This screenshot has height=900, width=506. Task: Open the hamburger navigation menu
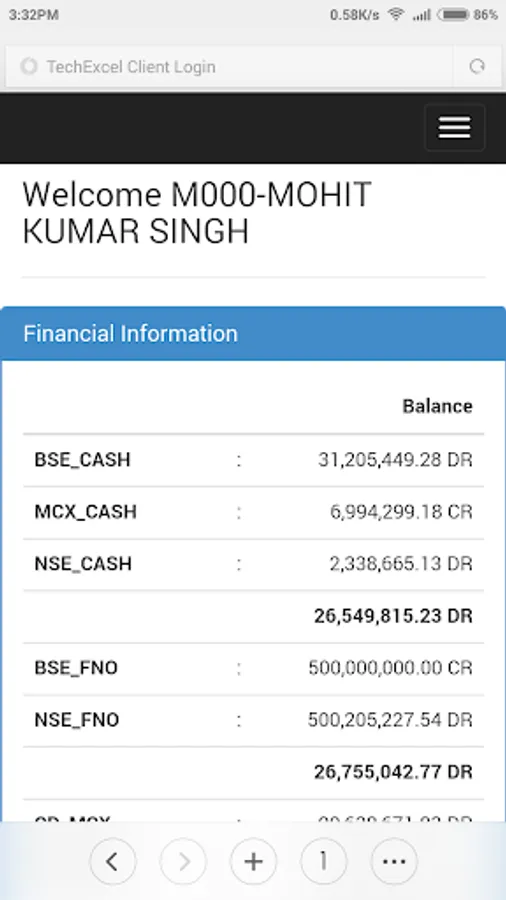tap(455, 127)
